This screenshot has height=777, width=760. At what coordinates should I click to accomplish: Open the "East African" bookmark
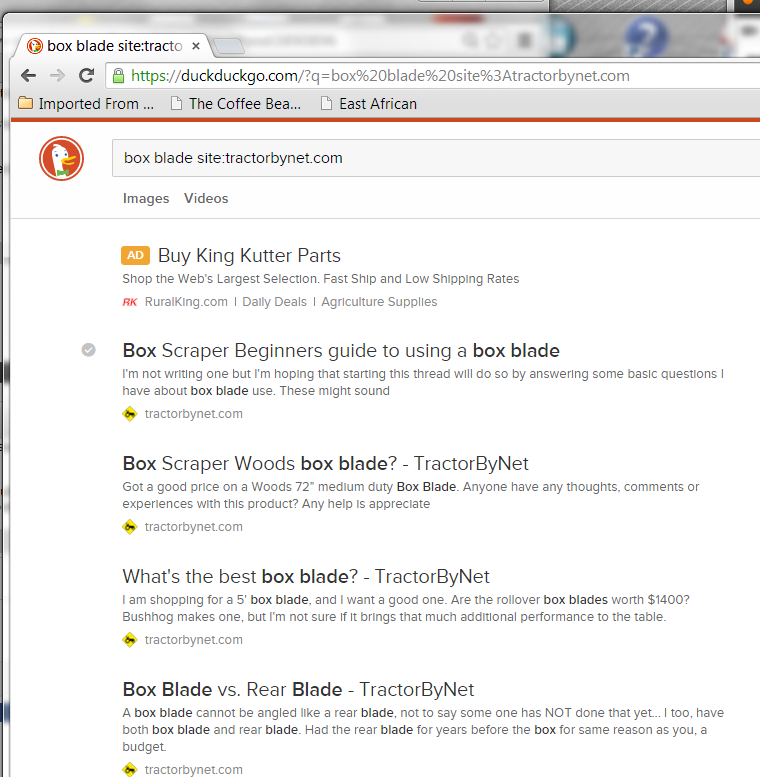tap(368, 104)
